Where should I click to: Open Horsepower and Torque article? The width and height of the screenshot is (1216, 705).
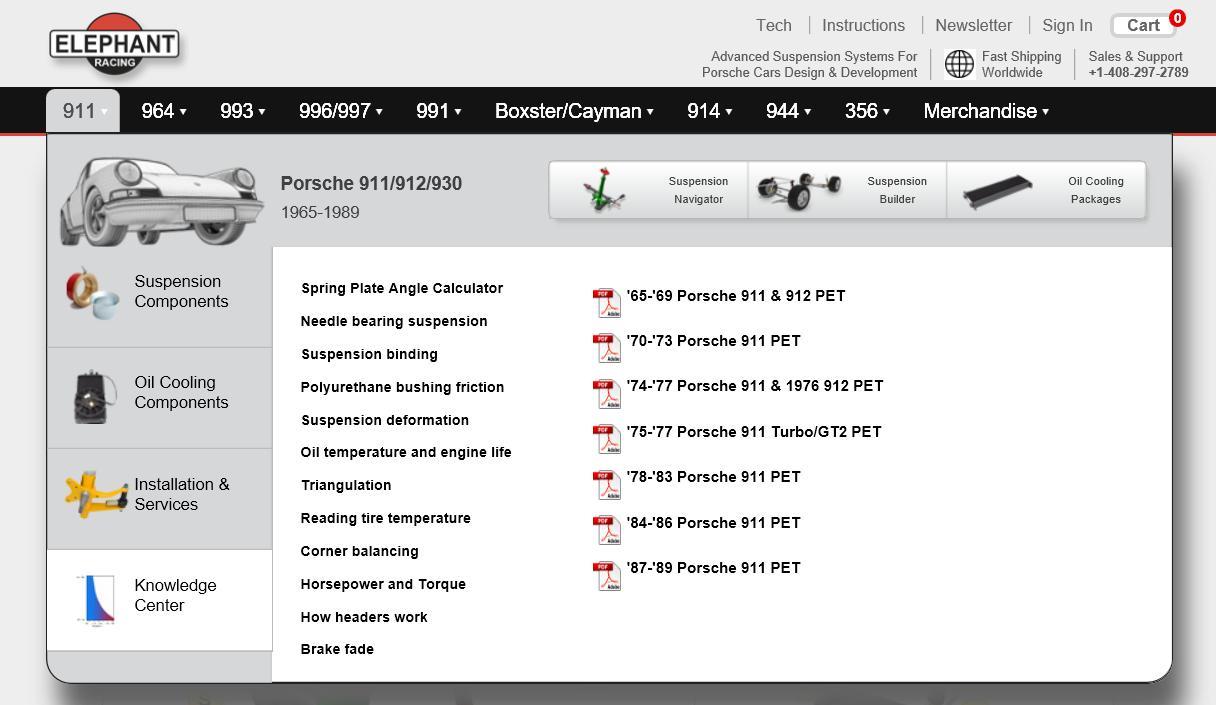383,584
